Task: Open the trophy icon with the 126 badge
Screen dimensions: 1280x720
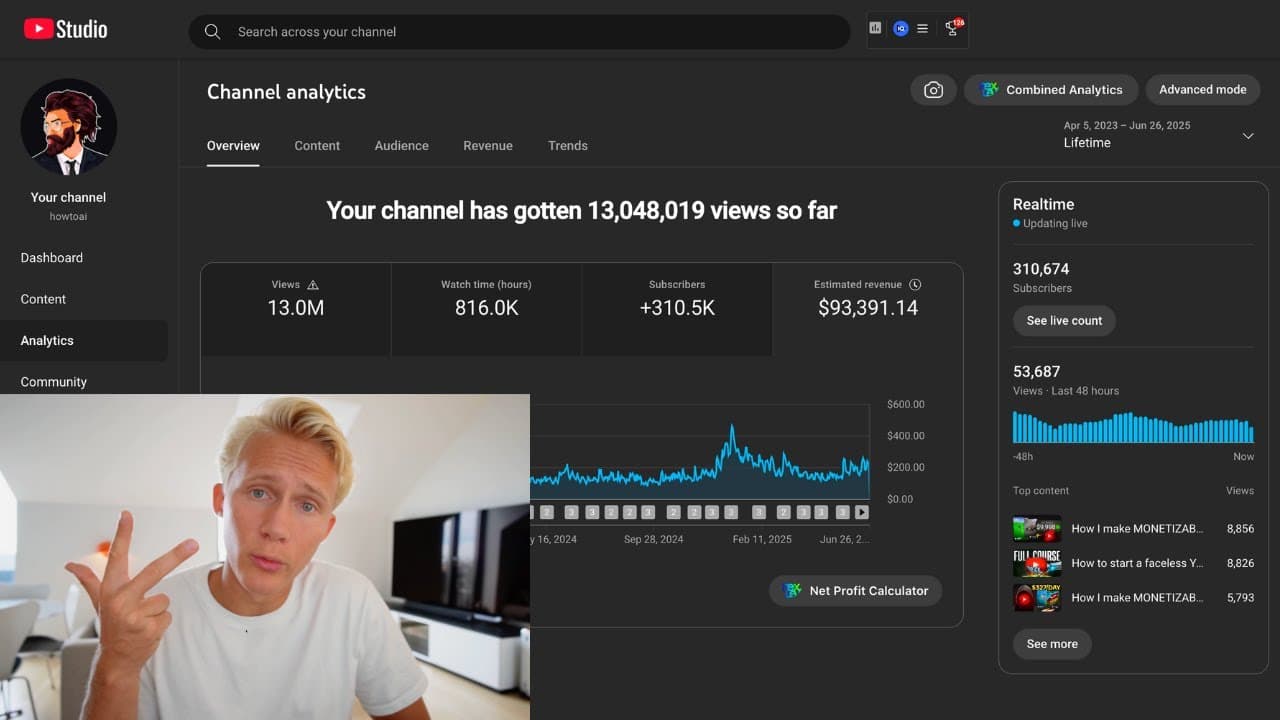Action: (x=953, y=28)
